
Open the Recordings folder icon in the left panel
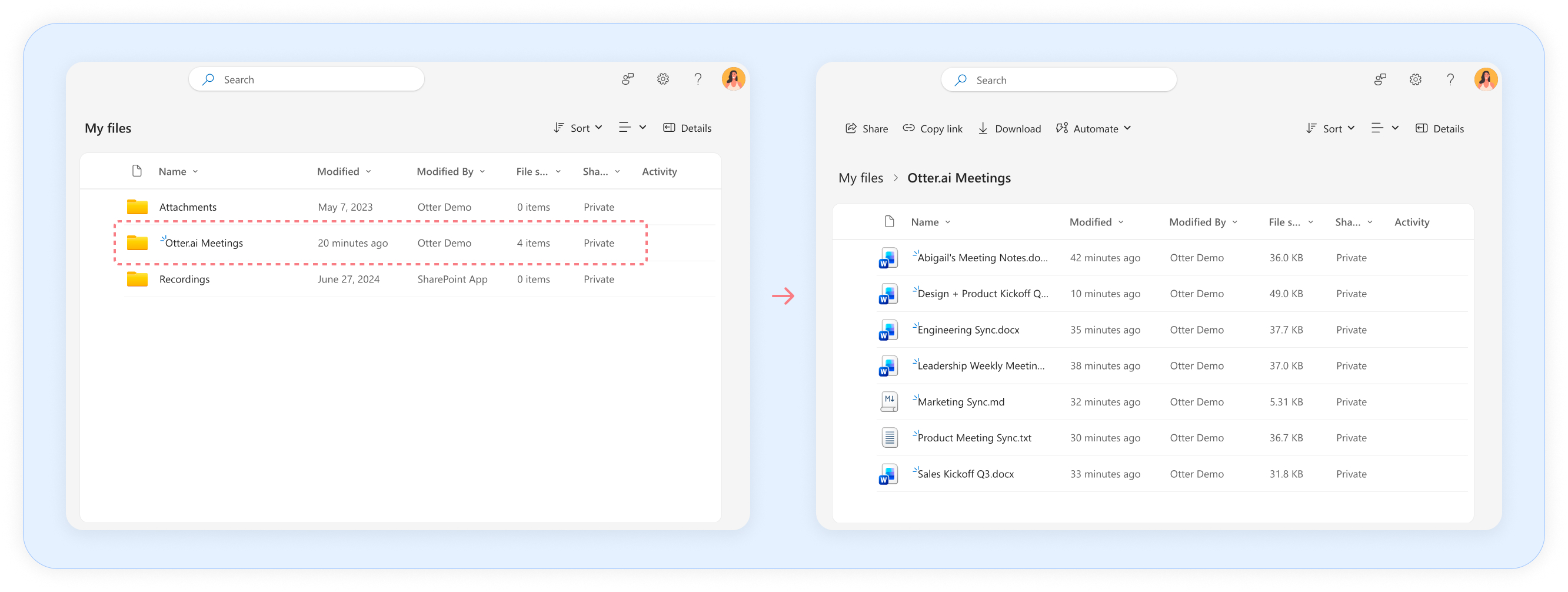(137, 279)
